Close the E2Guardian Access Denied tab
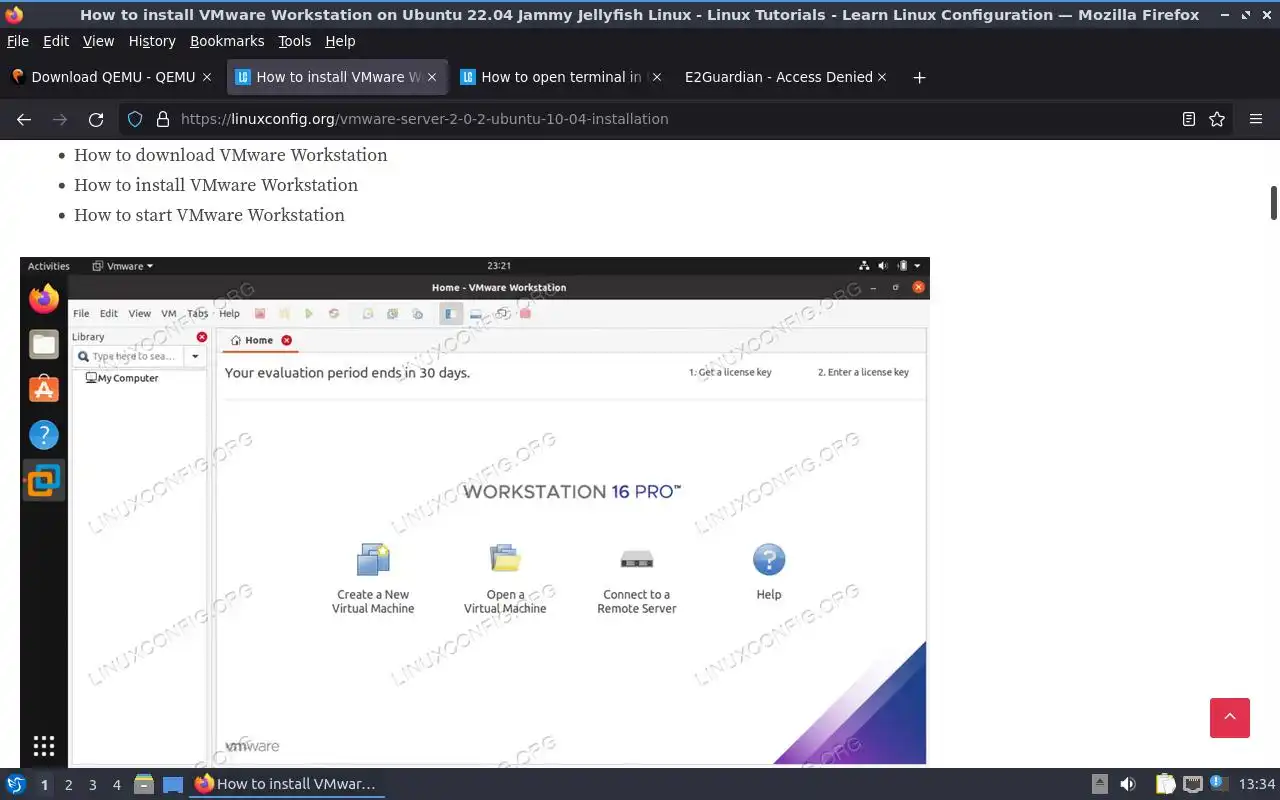Screen dimensions: 1280x800 pos(882,77)
